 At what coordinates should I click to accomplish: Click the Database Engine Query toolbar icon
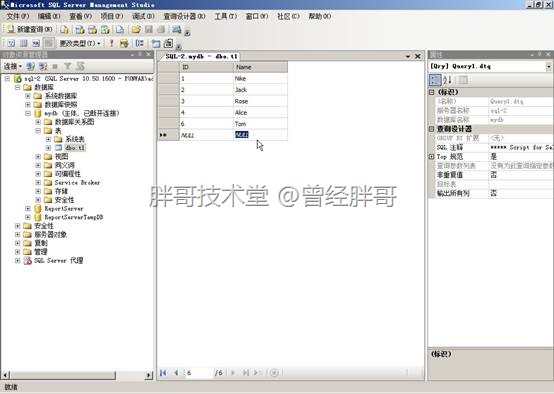(65, 30)
